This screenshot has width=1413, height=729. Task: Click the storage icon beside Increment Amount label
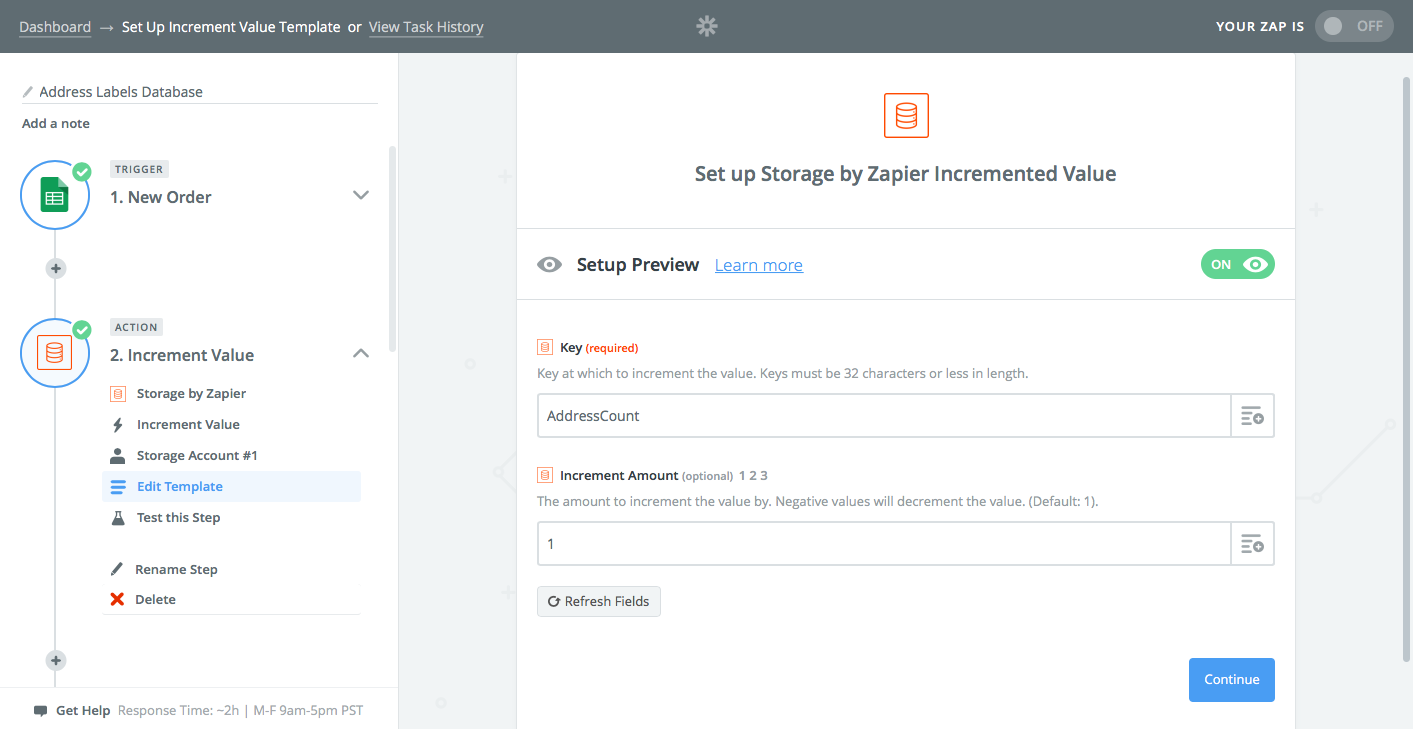[x=545, y=475]
